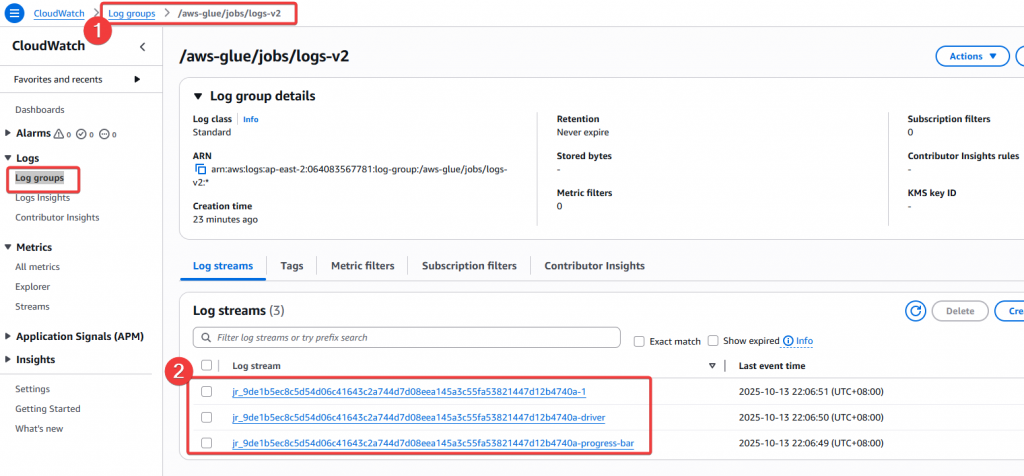Open the Subscription filters tab

click(x=469, y=266)
